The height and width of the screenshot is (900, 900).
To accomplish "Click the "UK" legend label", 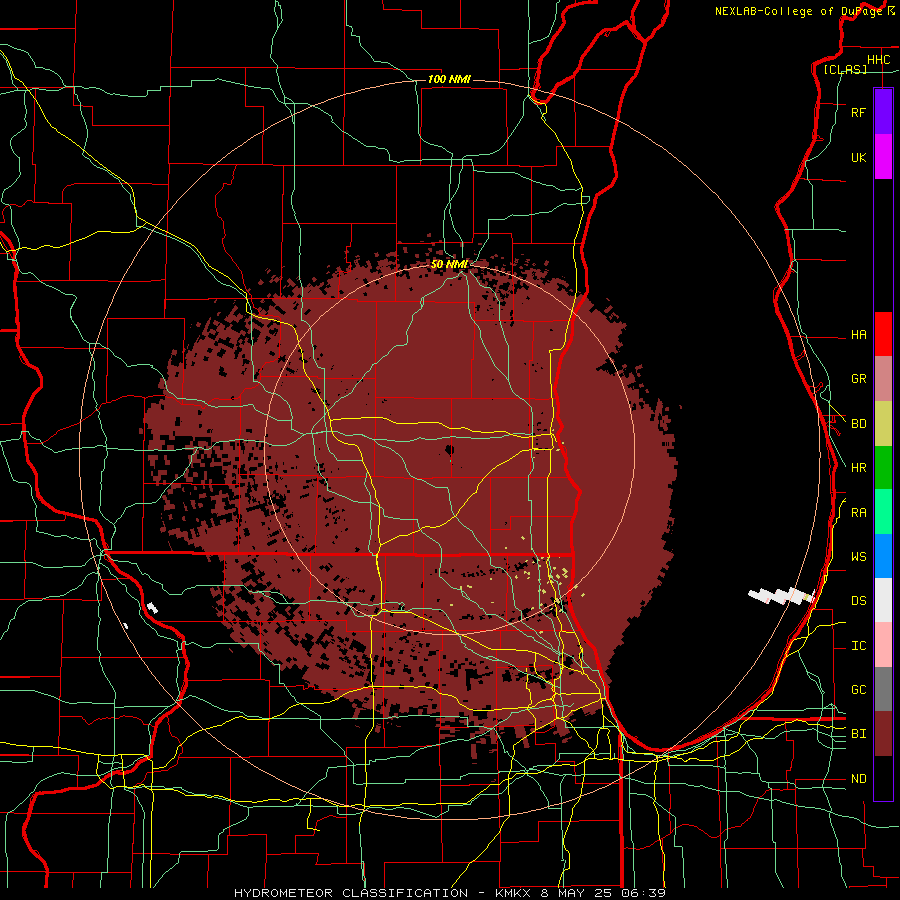I will [858, 158].
